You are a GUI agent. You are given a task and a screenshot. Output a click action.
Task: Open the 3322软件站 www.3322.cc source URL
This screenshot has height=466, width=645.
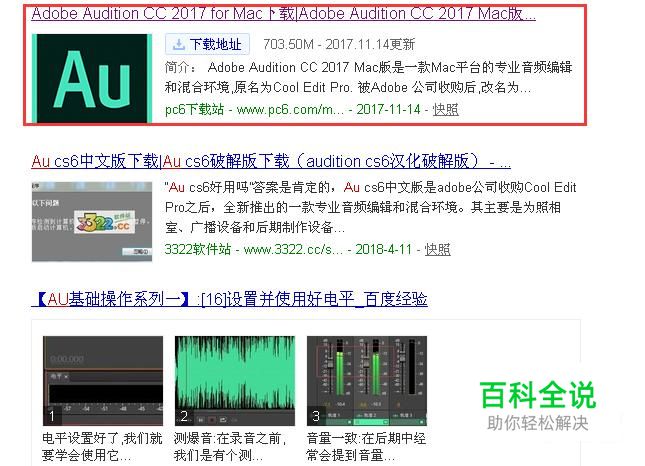tap(253, 249)
